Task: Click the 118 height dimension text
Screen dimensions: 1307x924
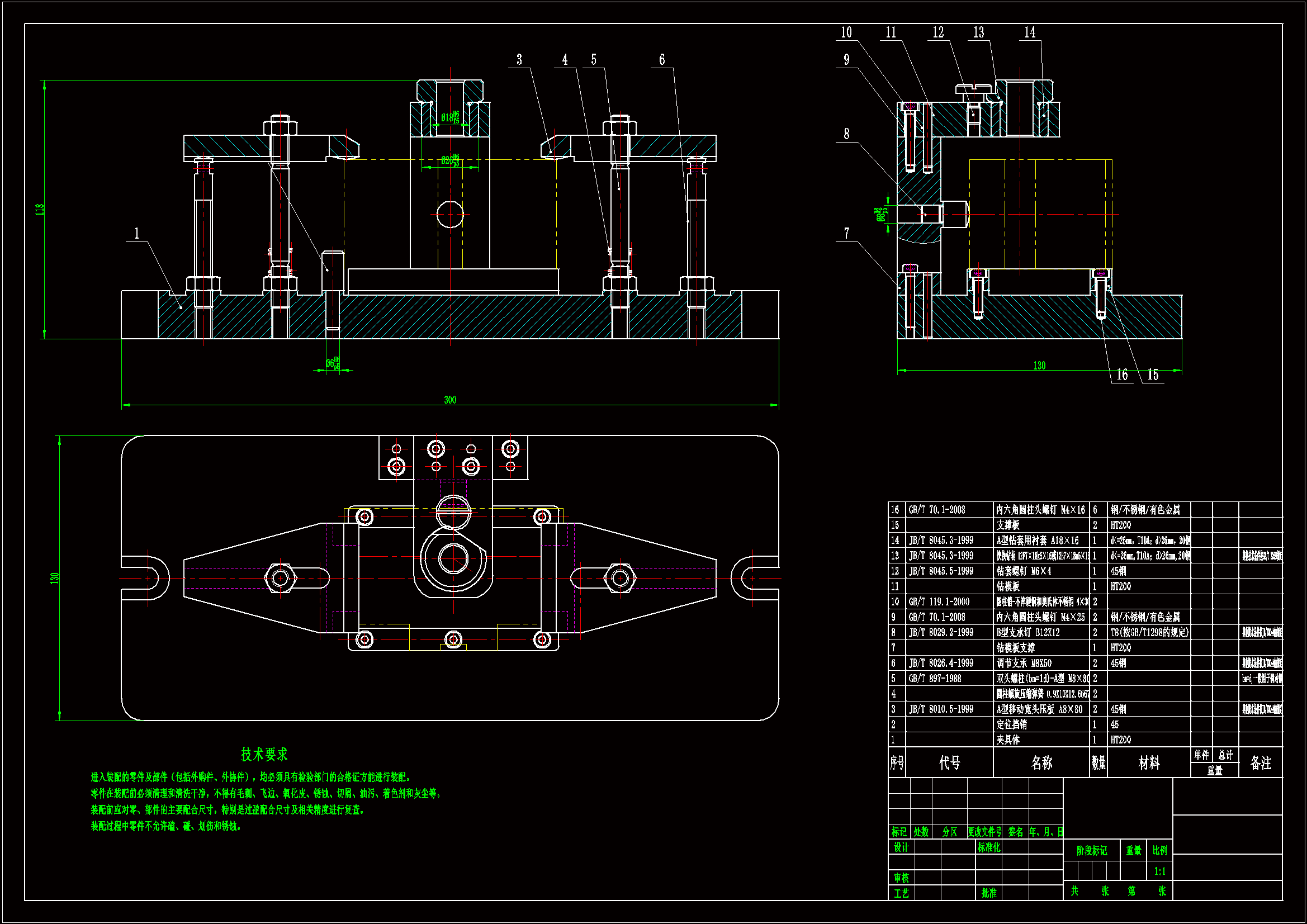Action: [40, 209]
